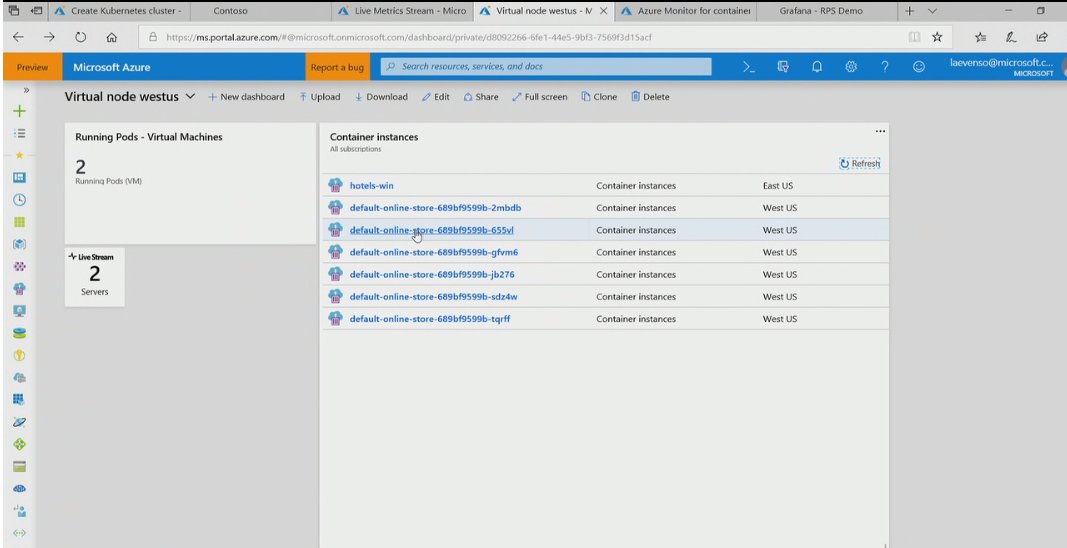Click the yellow Advisor icon in sidebar
Image resolution: width=1067 pixels, height=548 pixels.
click(x=20, y=355)
